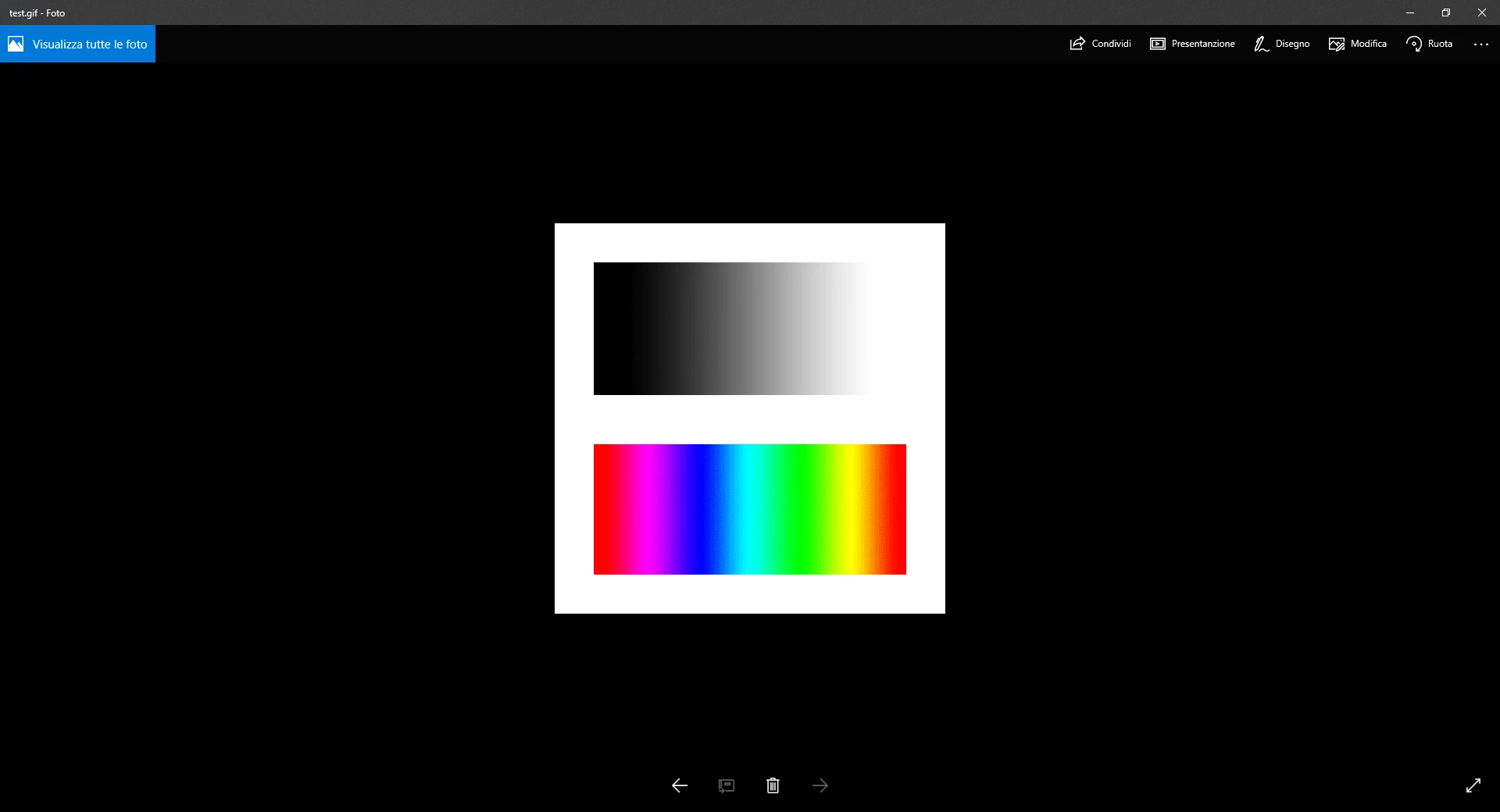
Task: Delete the photo using trash icon
Action: pyautogui.click(x=773, y=785)
